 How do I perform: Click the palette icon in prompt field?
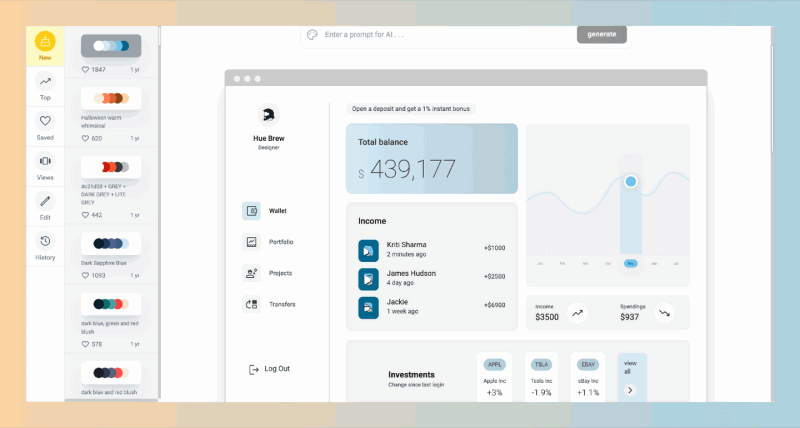click(x=312, y=35)
